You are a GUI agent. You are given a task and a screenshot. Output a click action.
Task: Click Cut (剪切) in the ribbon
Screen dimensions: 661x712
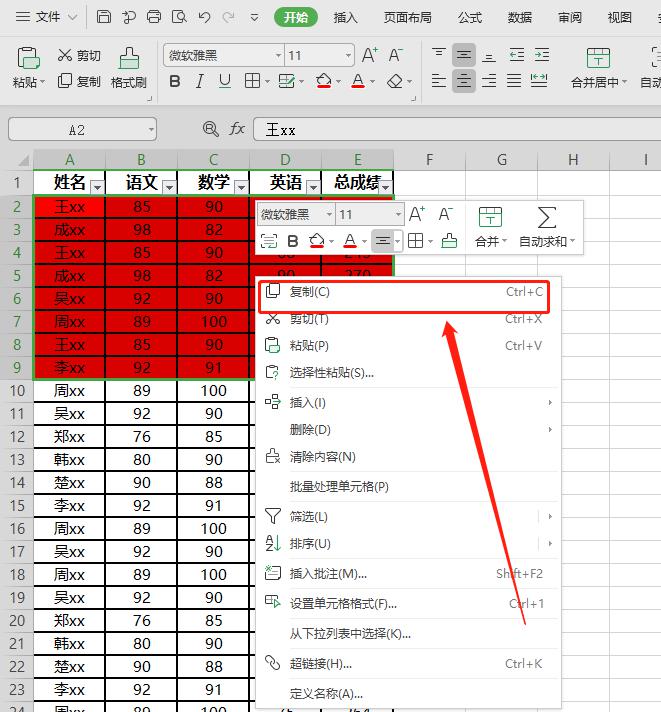click(x=79, y=55)
